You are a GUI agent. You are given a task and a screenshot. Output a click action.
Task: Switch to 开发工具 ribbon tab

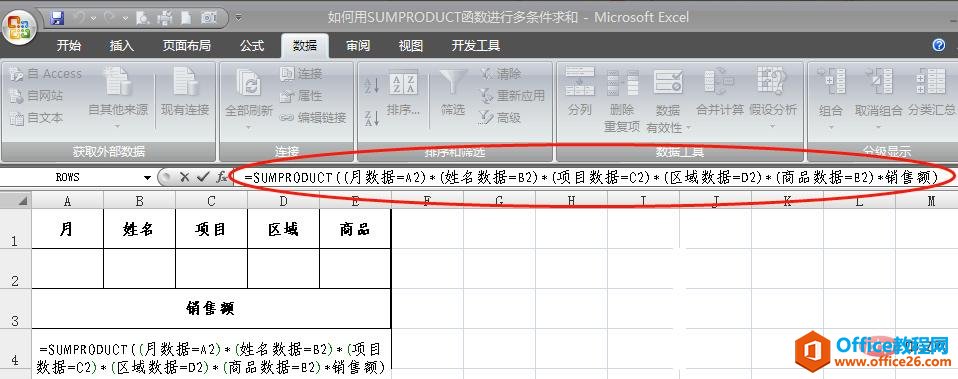pos(476,46)
